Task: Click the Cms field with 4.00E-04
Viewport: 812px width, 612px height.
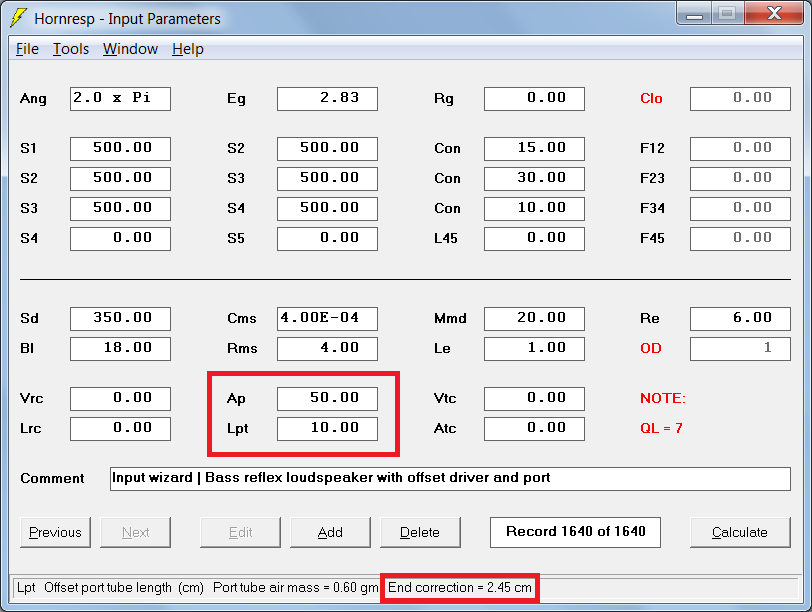Action: tap(327, 318)
